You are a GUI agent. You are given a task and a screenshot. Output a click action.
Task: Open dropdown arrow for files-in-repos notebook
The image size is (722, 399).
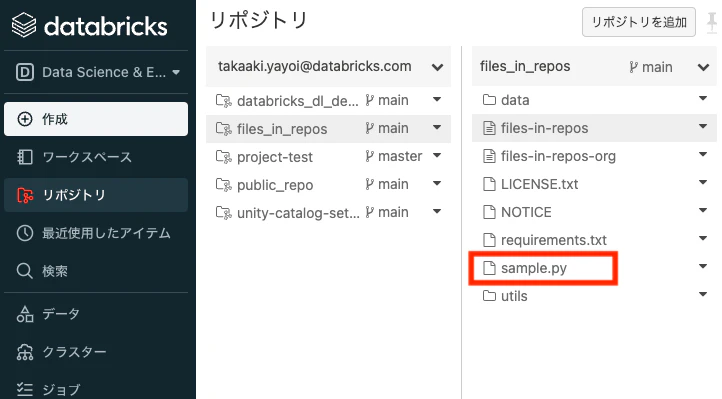[703, 126]
